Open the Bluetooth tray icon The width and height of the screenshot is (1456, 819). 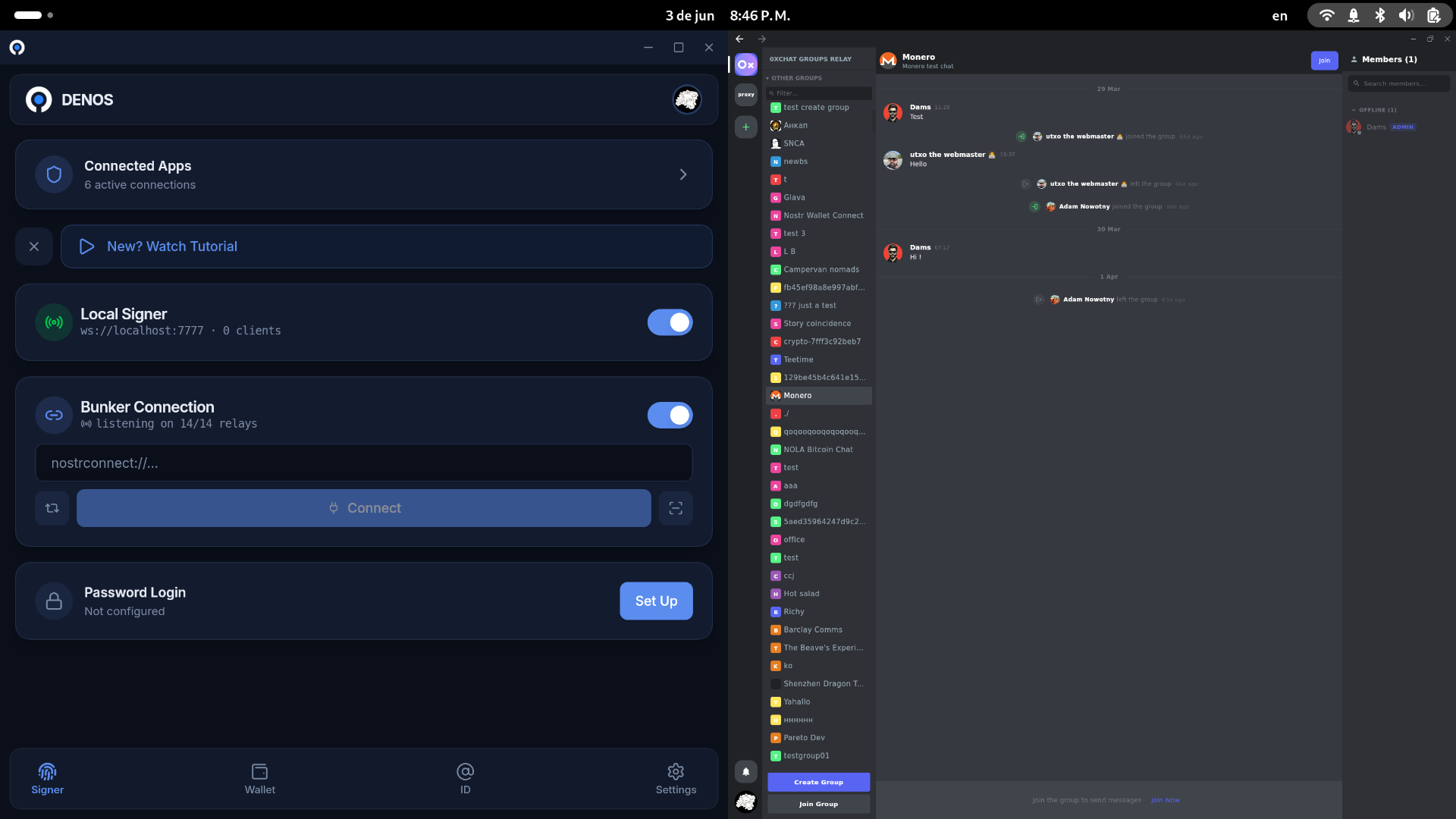[x=1380, y=15]
